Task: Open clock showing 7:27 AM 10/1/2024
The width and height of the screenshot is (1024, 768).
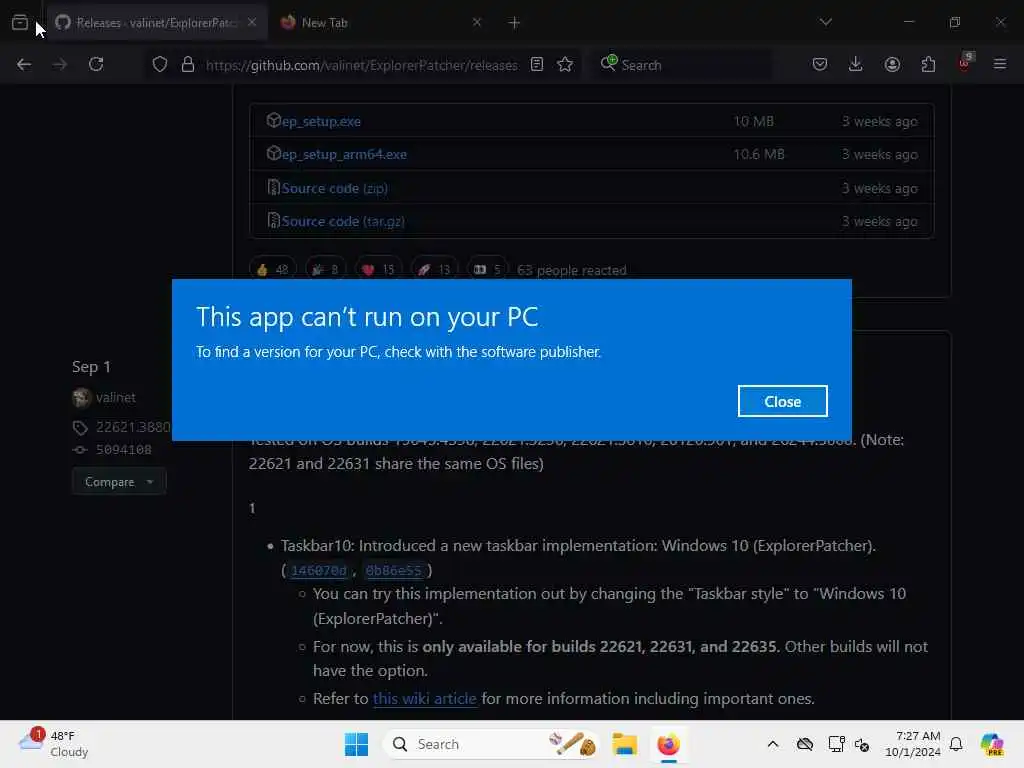Action: [913, 744]
